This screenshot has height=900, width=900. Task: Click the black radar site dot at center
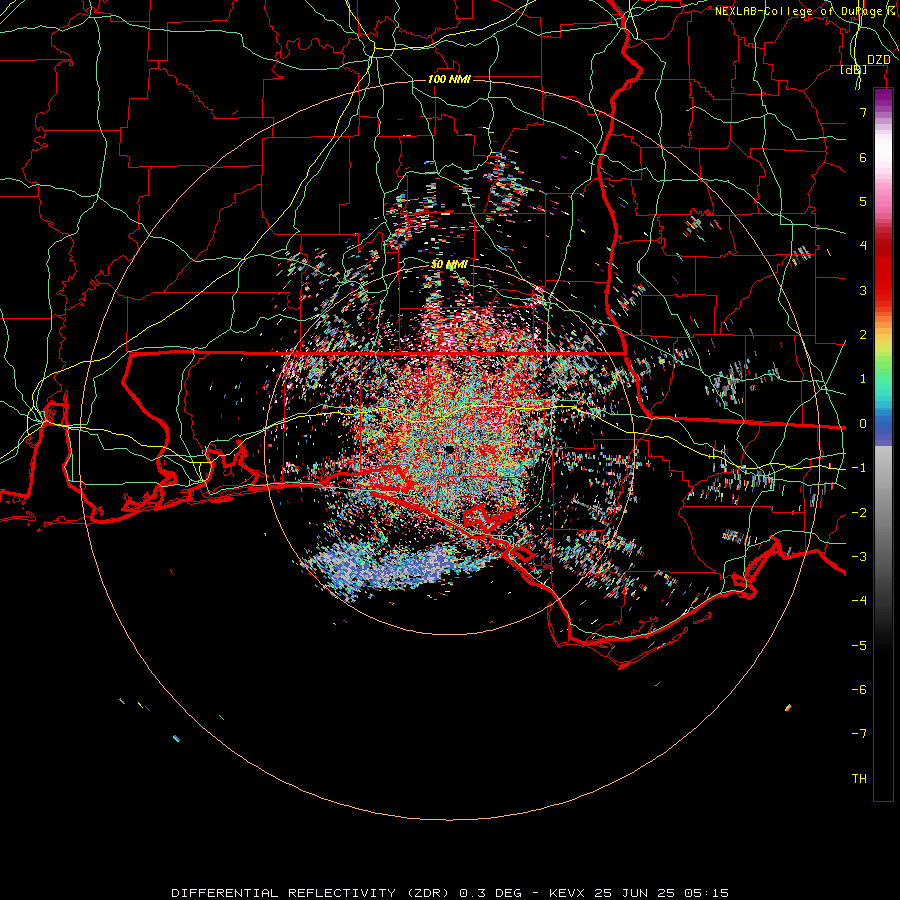pos(449,449)
